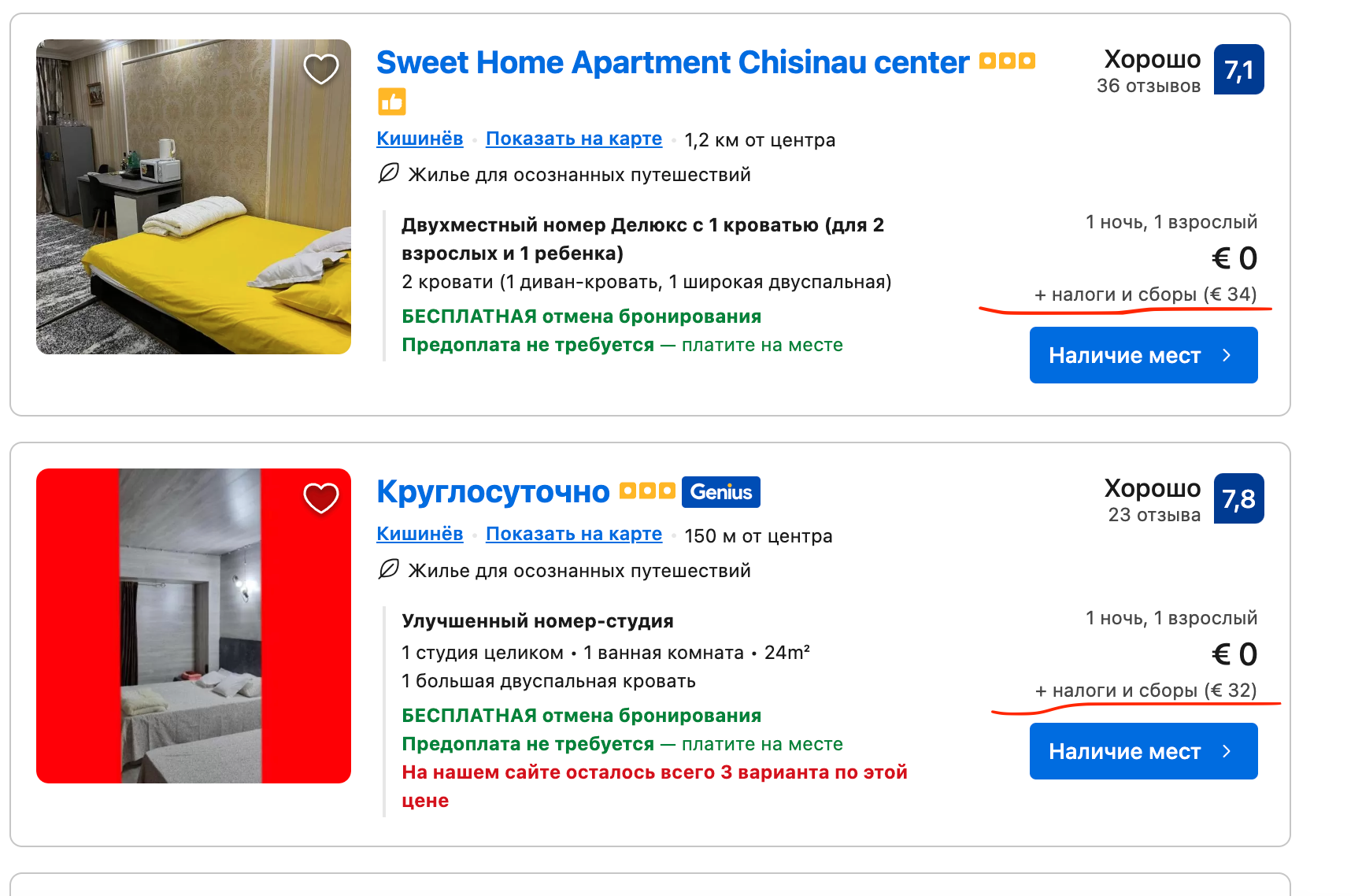Click the yellow thumbs-up preferred partner icon
Viewport: 1362px width, 896px height.
(392, 102)
